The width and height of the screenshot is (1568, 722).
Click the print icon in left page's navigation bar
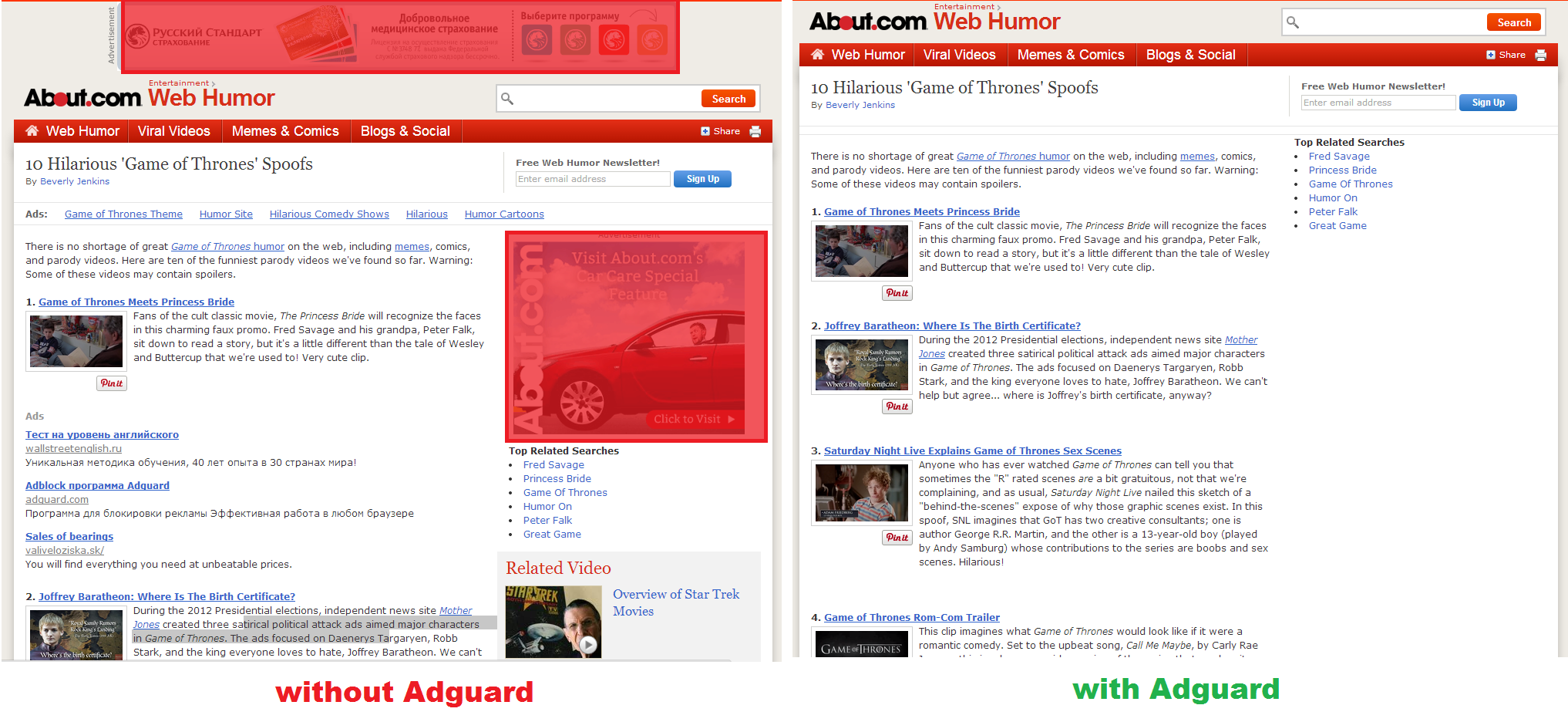click(755, 131)
